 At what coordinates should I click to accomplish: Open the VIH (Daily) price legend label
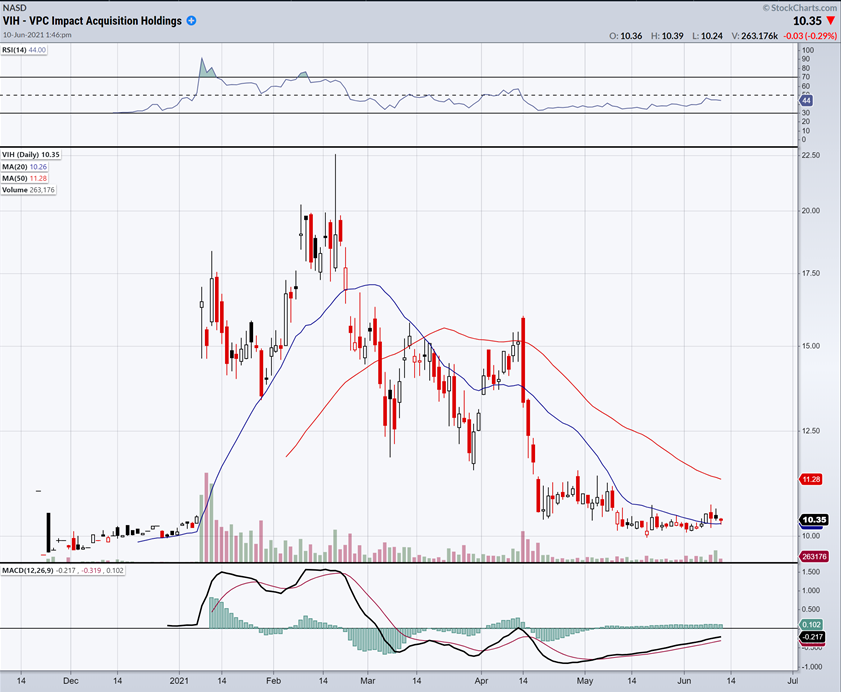click(x=31, y=155)
